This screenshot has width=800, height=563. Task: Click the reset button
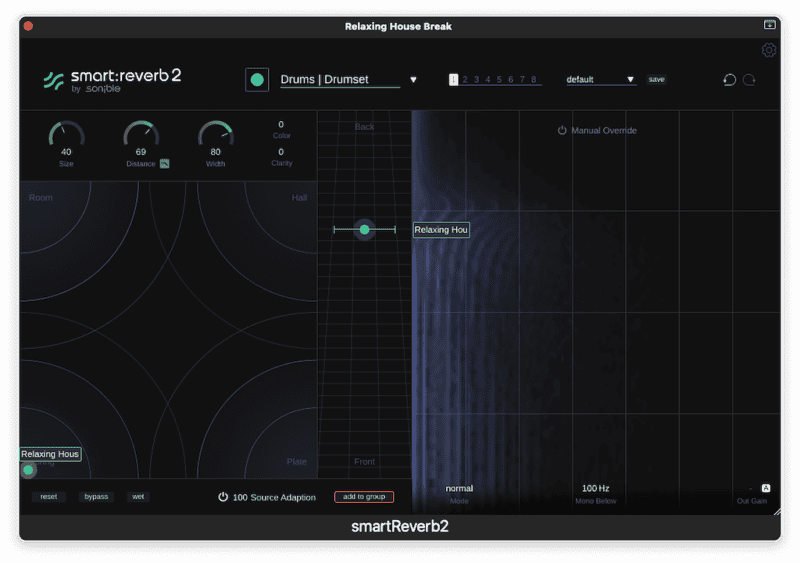pyautogui.click(x=49, y=497)
